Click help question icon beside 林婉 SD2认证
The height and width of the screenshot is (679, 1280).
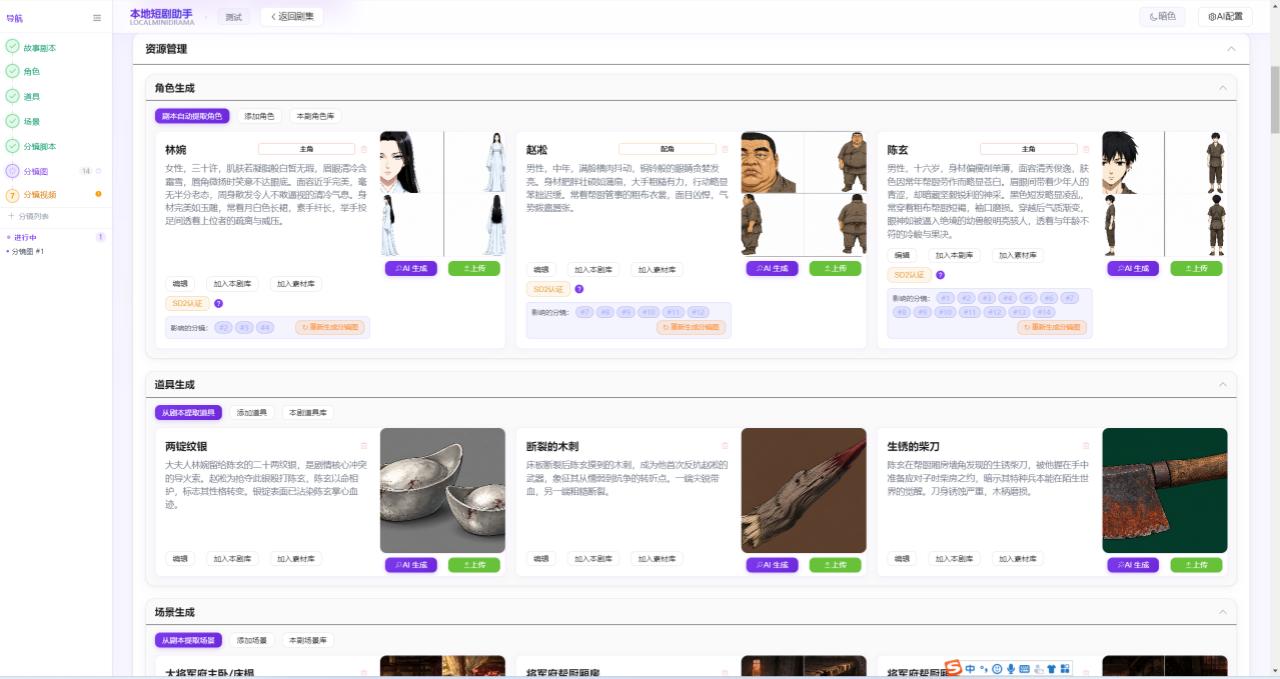pos(218,303)
